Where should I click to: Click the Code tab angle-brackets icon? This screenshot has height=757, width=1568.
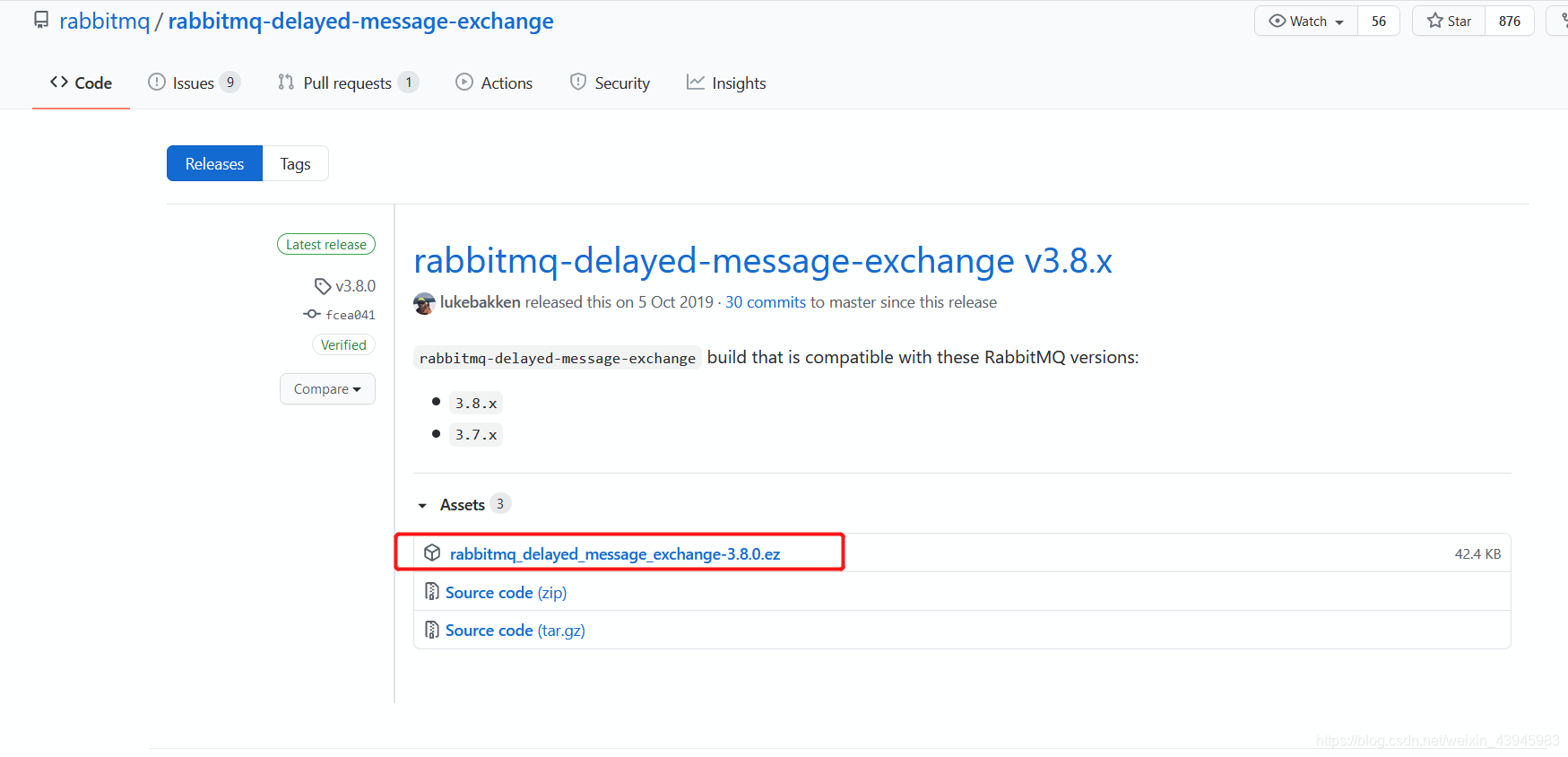[59, 83]
